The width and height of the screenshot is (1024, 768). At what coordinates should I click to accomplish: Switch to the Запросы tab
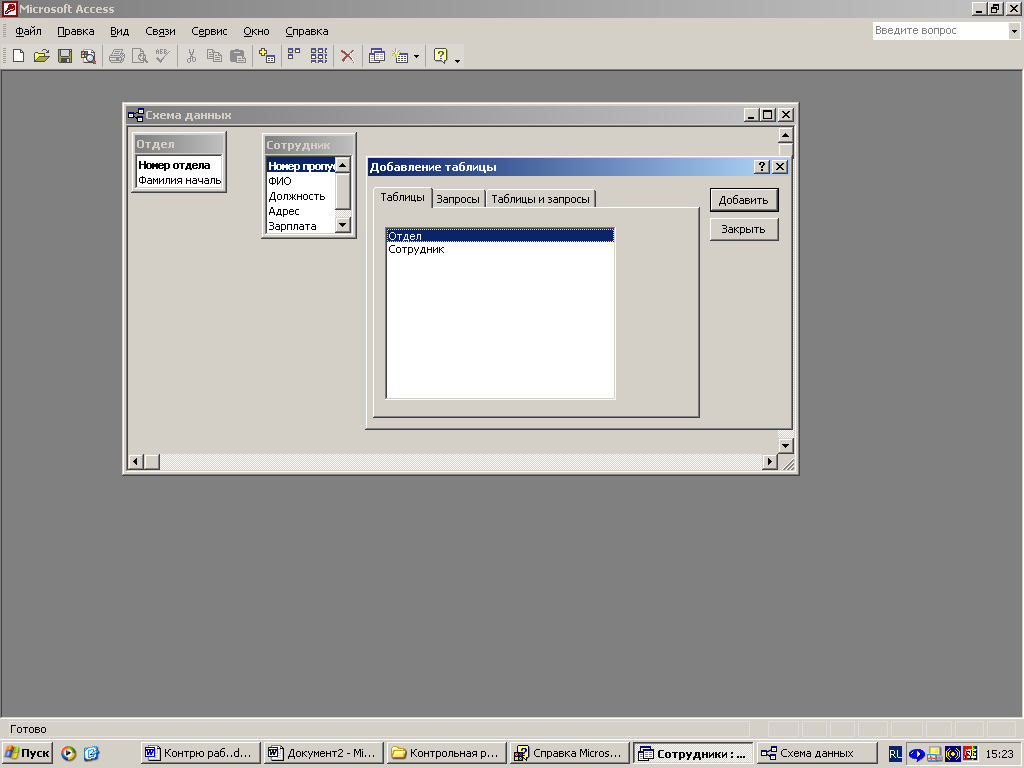(458, 199)
